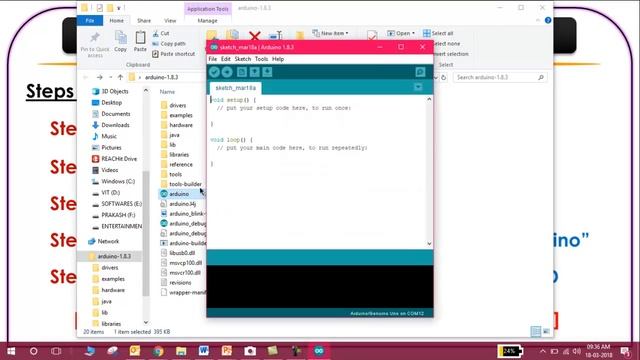Open Arduino Sketch menu
The width and height of the screenshot is (640, 360).
click(242, 59)
